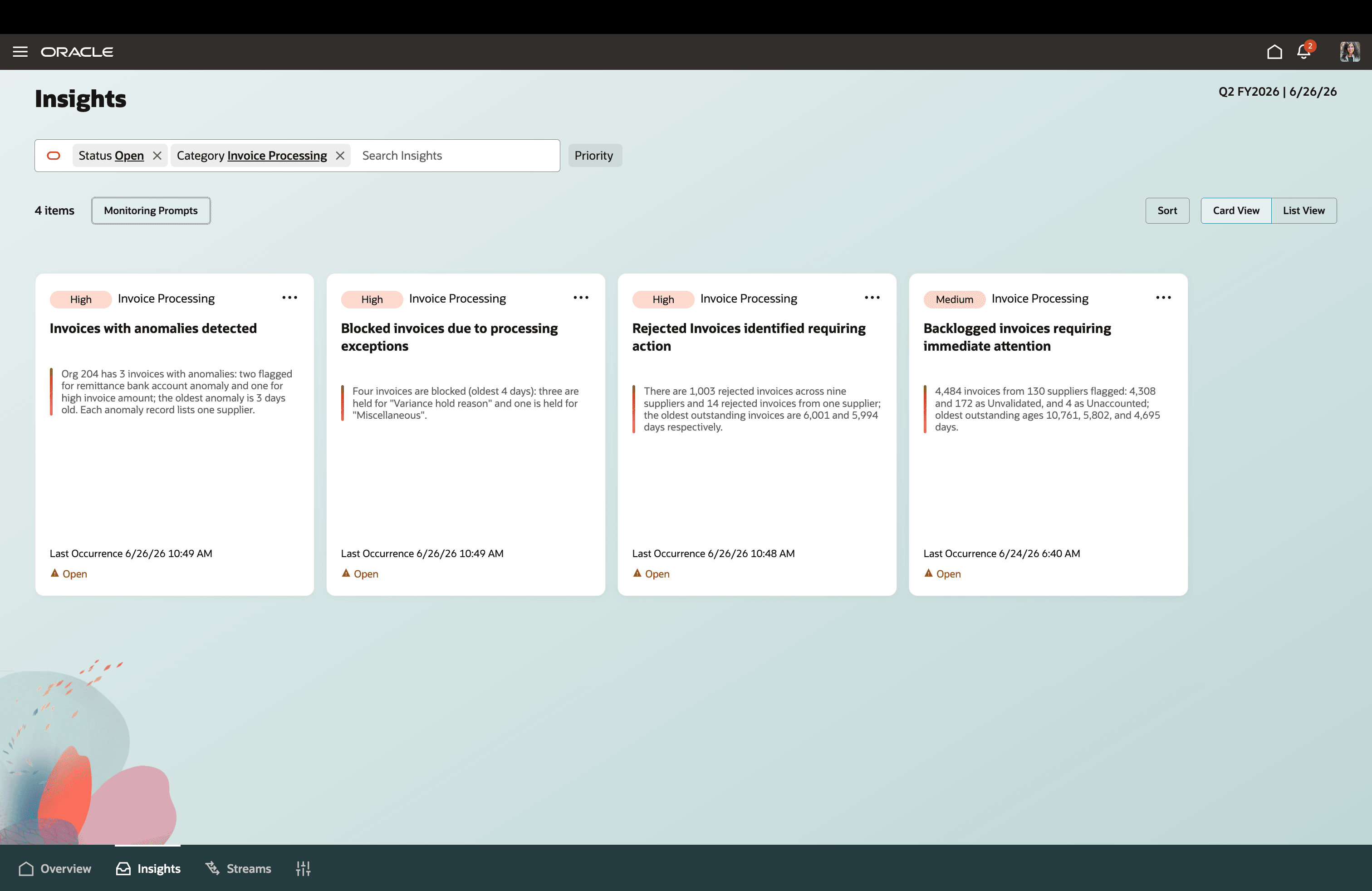
Task: Open Backlogged invoices requiring immediate attention
Action: coord(1017,337)
